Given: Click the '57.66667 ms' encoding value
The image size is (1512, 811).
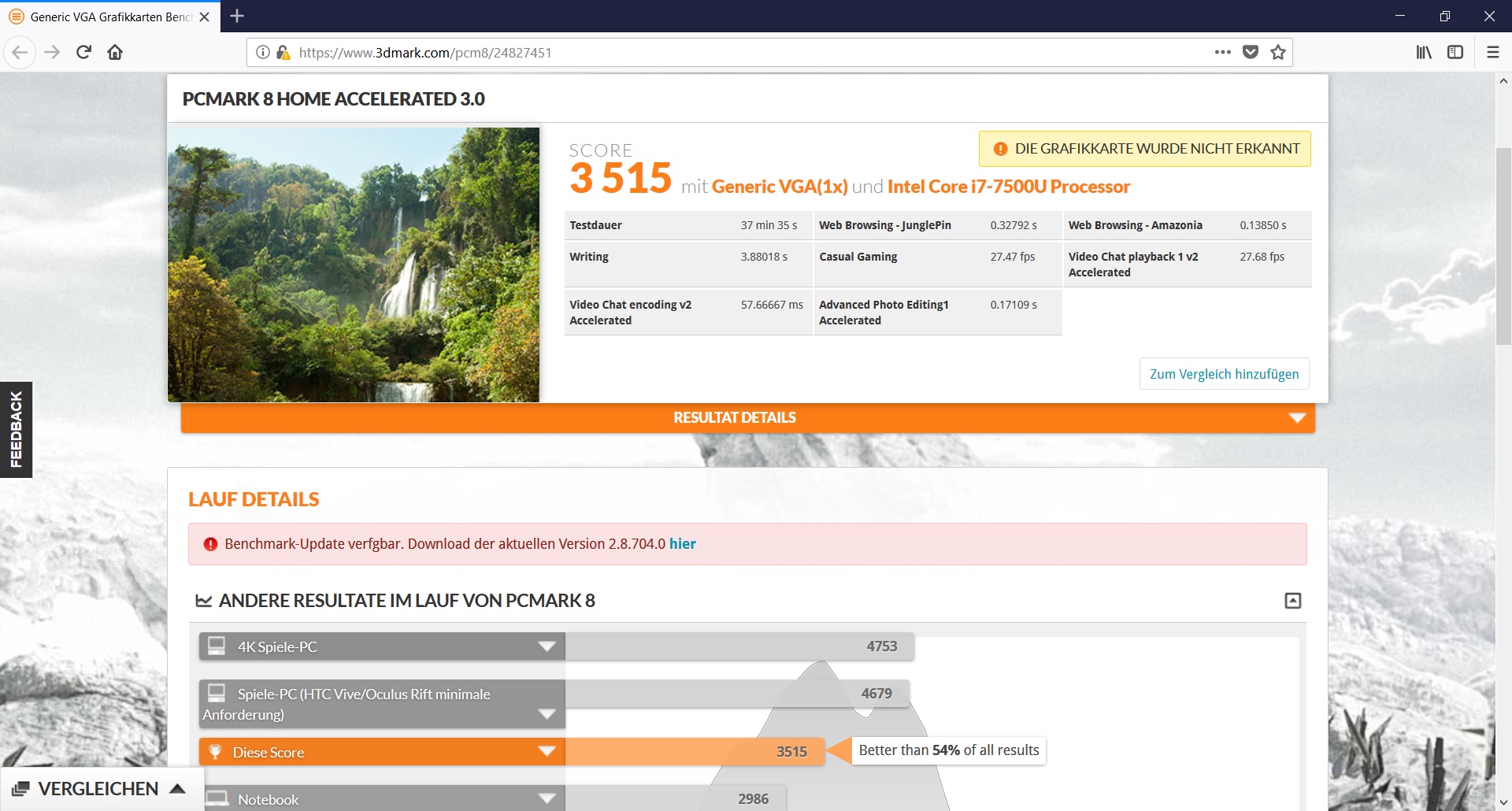Looking at the screenshot, I should click(x=772, y=305).
